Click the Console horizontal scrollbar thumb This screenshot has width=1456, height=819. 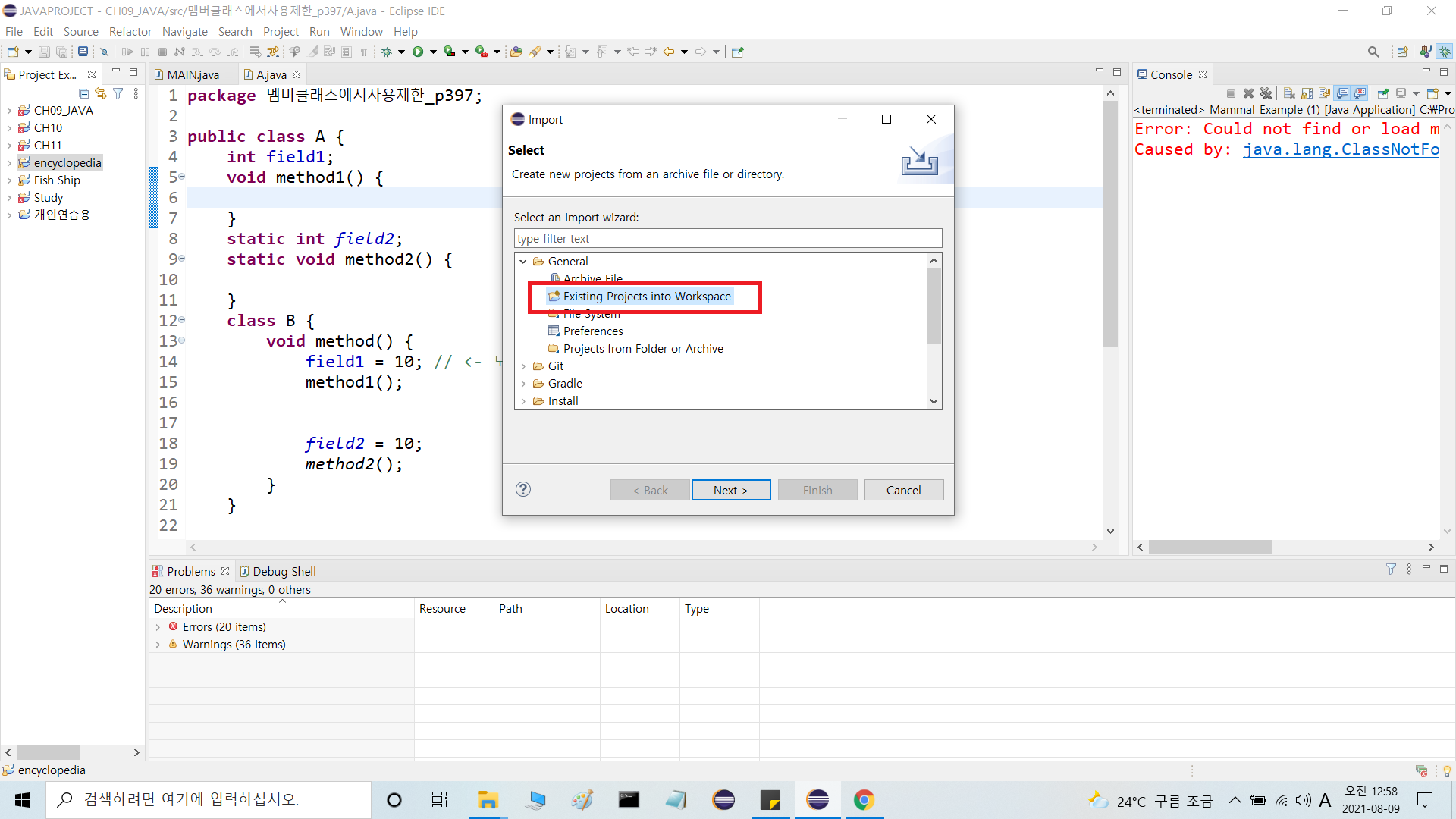tap(1210, 547)
